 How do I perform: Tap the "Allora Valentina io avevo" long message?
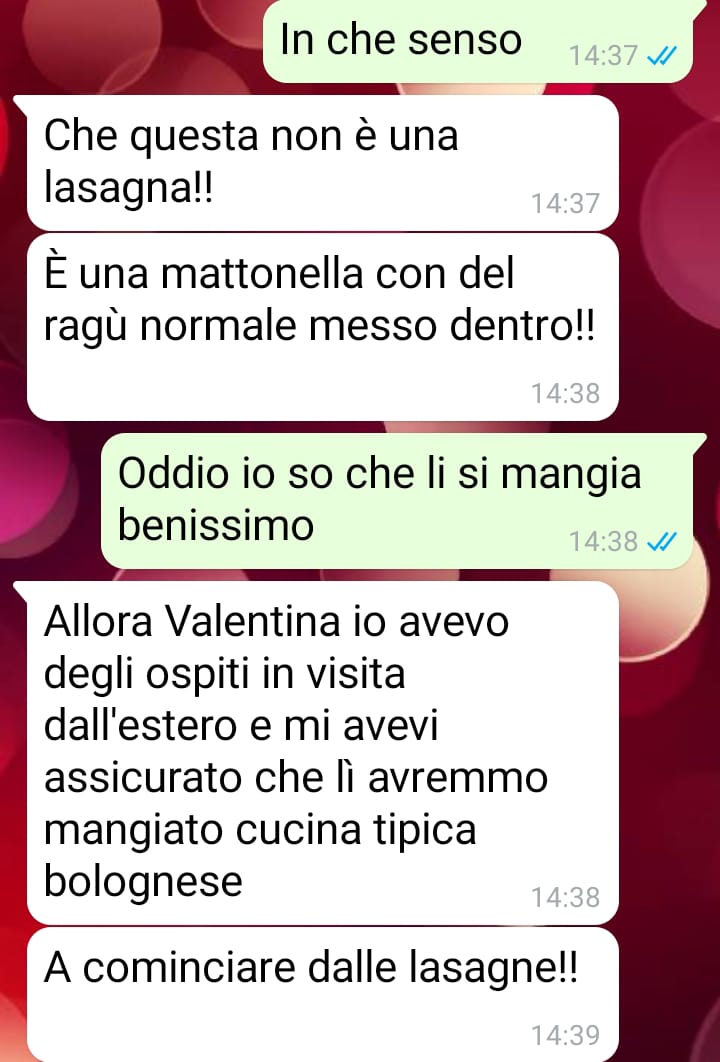pyautogui.click(x=322, y=753)
